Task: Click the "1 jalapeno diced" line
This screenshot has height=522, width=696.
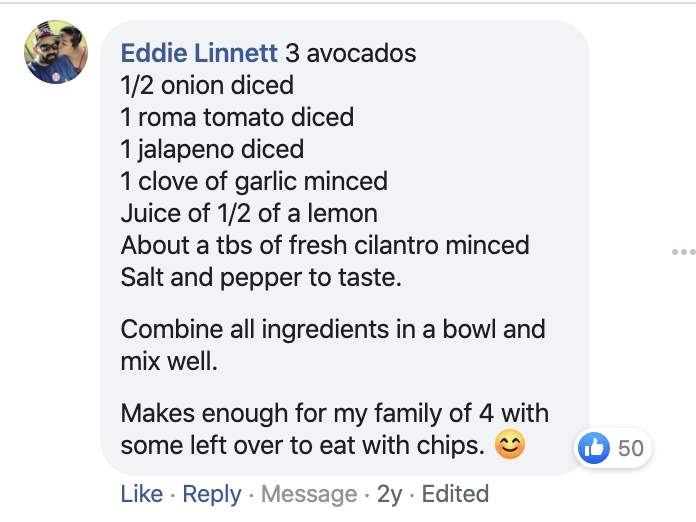Action: click(212, 149)
